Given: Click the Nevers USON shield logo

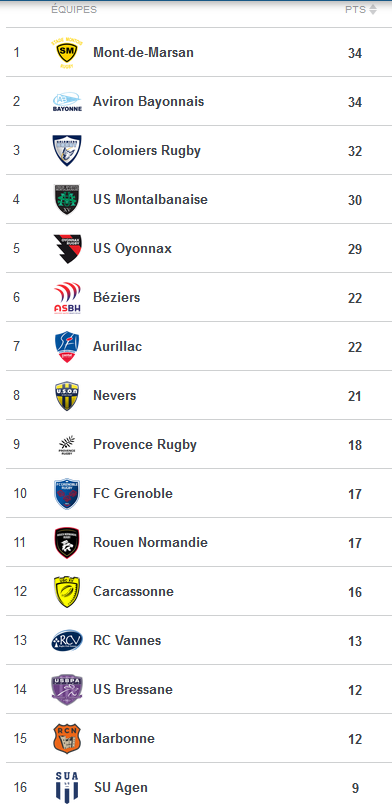Looking at the screenshot, I should (x=67, y=396).
